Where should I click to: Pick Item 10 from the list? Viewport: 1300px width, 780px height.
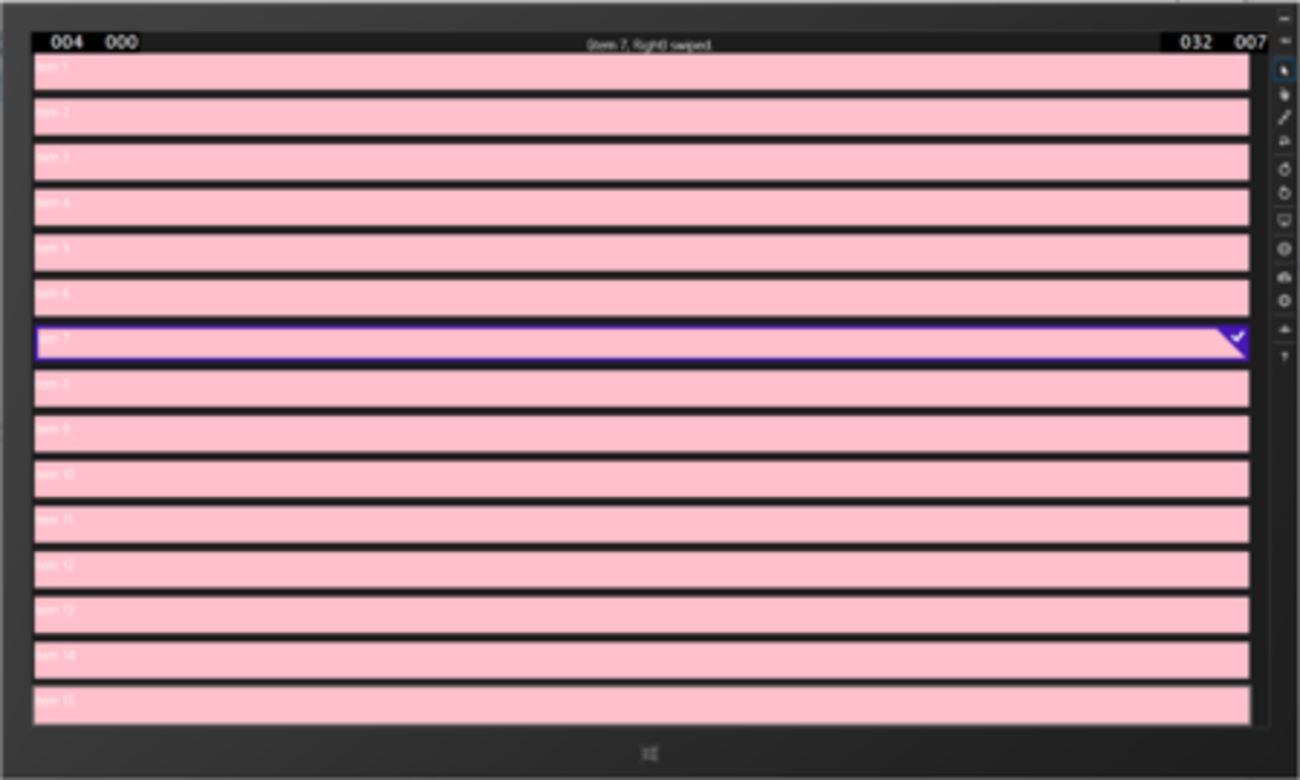pos(641,479)
